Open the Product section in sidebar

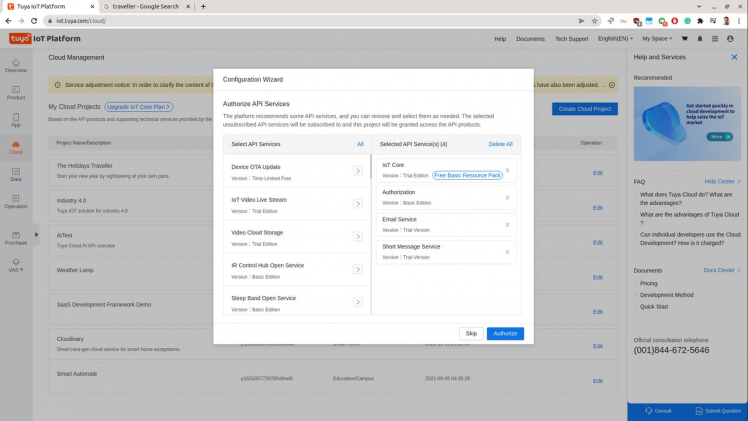(x=16, y=92)
